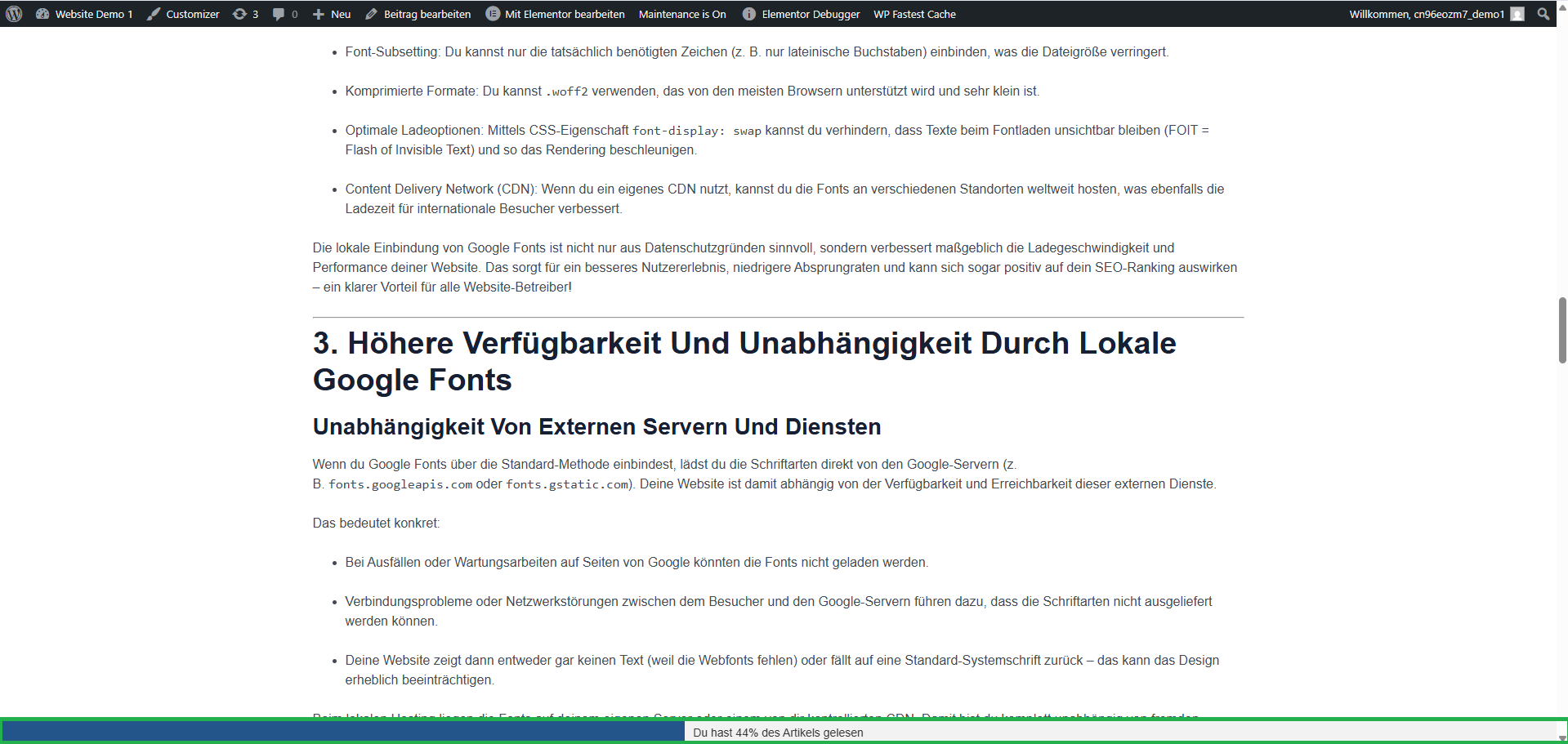
Task: Click the WordPress logo icon
Action: (x=14, y=14)
